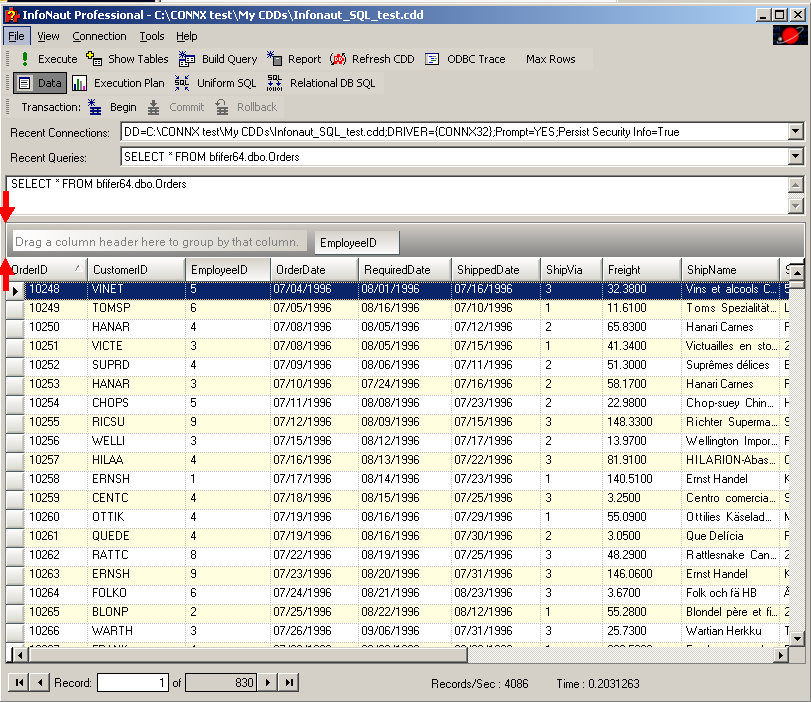This screenshot has width=811, height=702.
Task: Begin a new transaction
Action: point(113,107)
